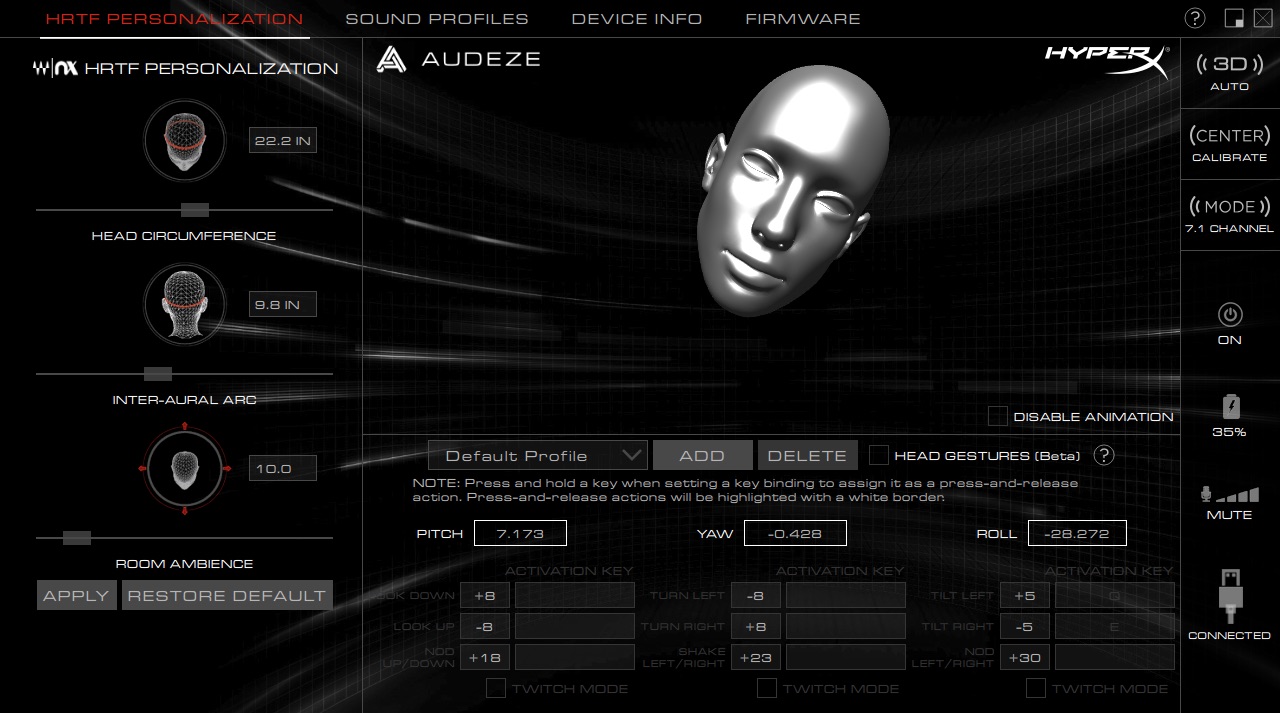Open the help question mark in title bar
The width and height of the screenshot is (1280, 713).
[1195, 19]
